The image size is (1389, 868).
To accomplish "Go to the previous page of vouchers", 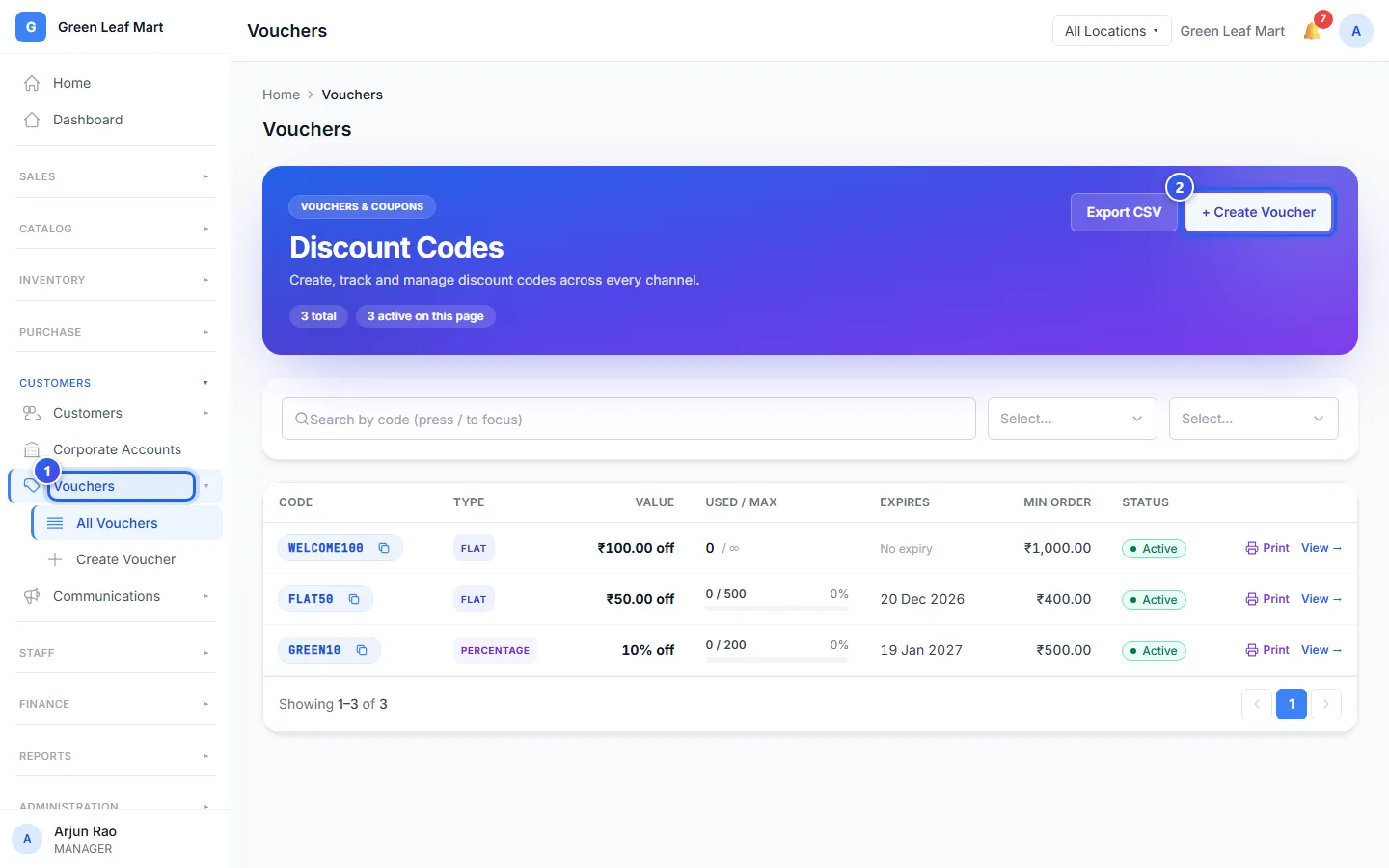I will click(1257, 704).
